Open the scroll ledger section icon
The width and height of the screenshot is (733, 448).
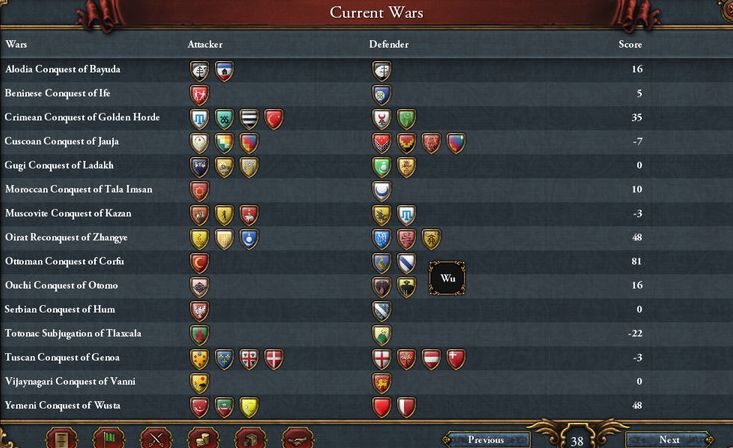coord(62,439)
